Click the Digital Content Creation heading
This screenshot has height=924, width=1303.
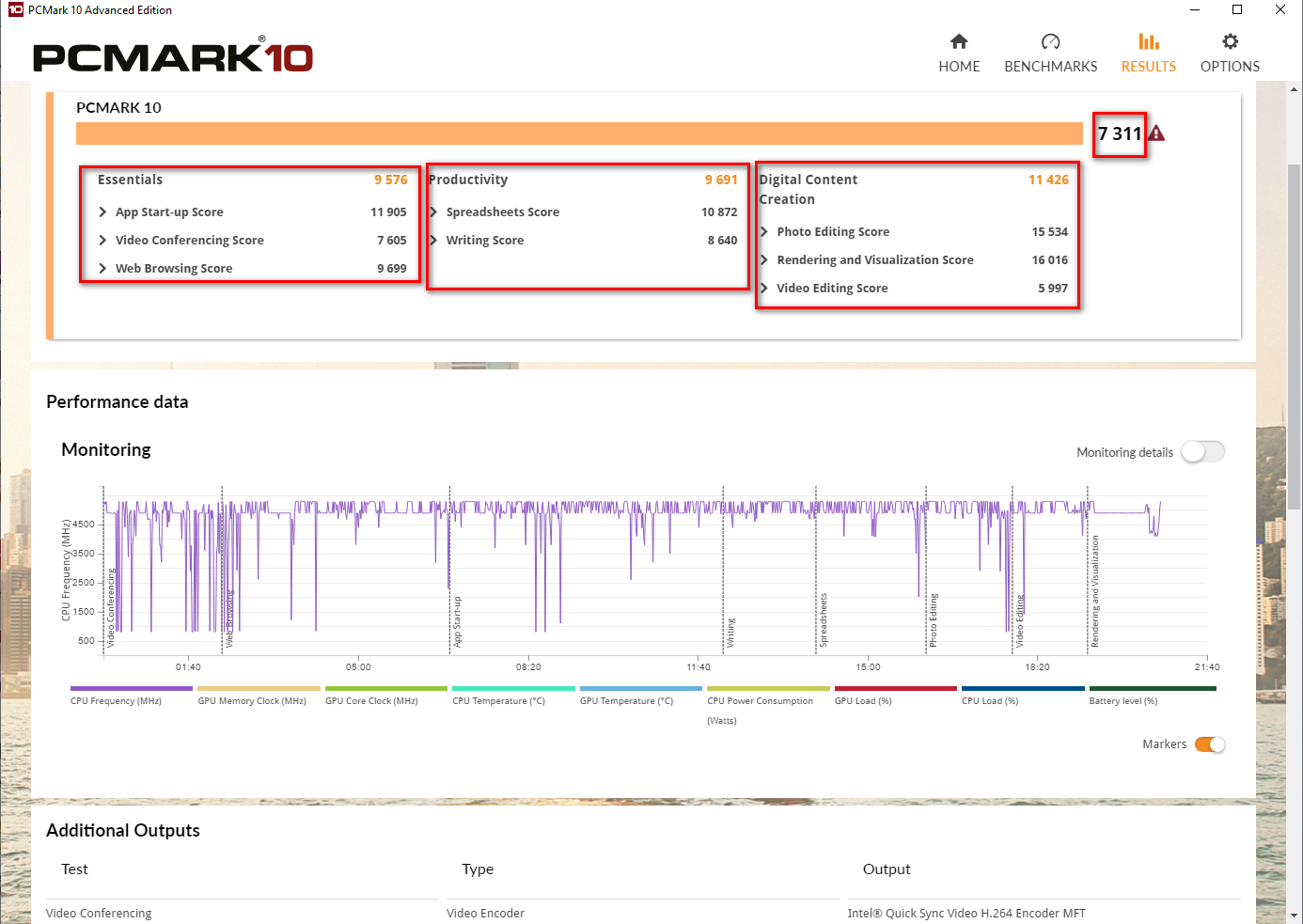[808, 190]
